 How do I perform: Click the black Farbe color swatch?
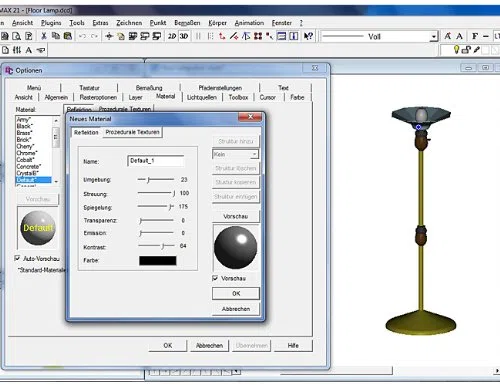(x=157, y=260)
